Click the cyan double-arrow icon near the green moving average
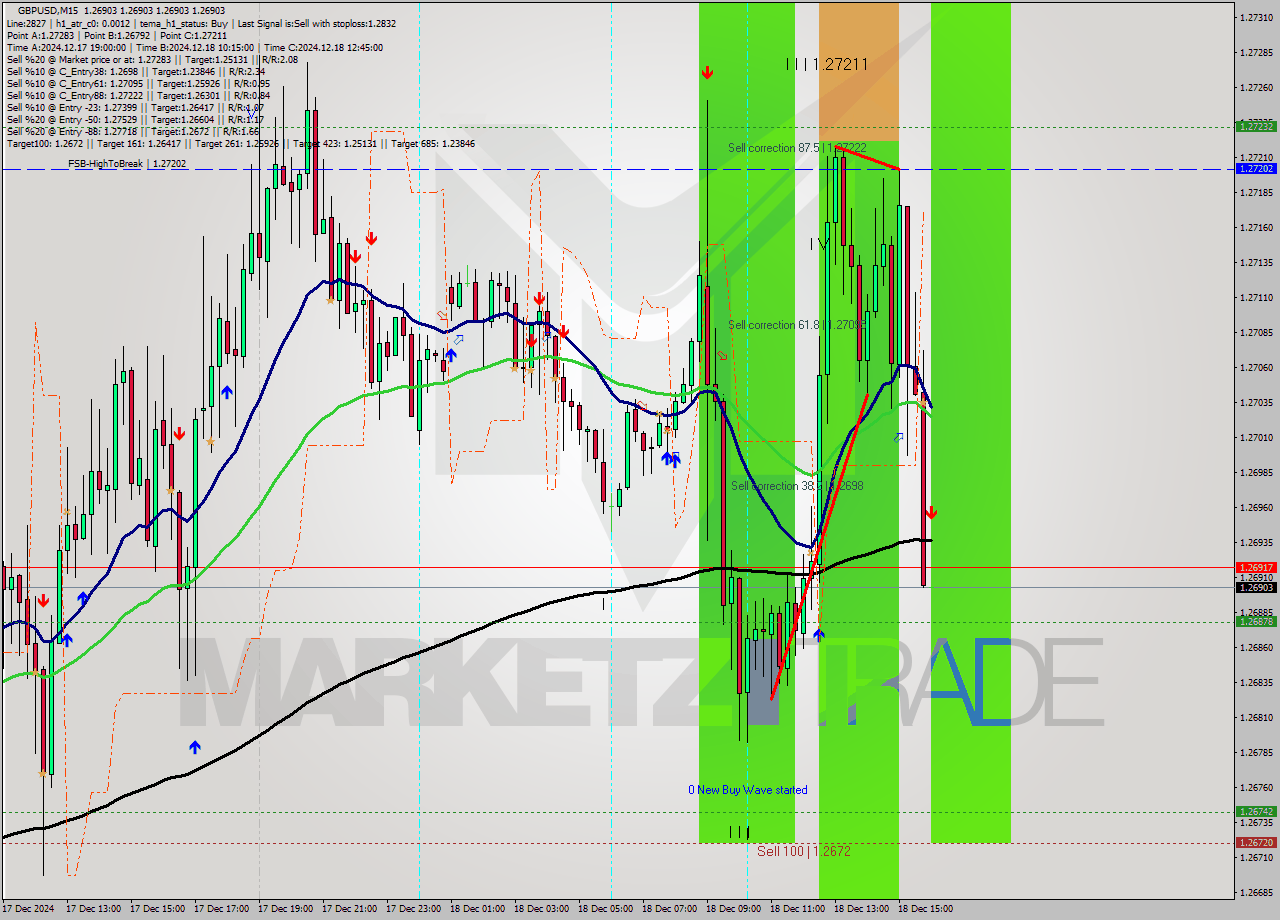This screenshot has width=1280, height=920. coord(459,339)
